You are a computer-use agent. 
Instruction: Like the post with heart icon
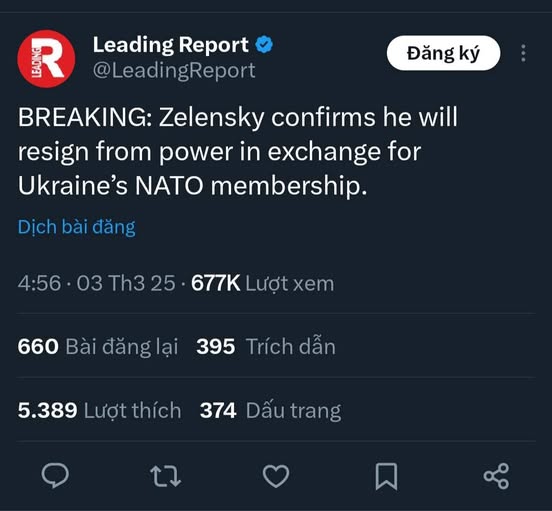click(276, 476)
